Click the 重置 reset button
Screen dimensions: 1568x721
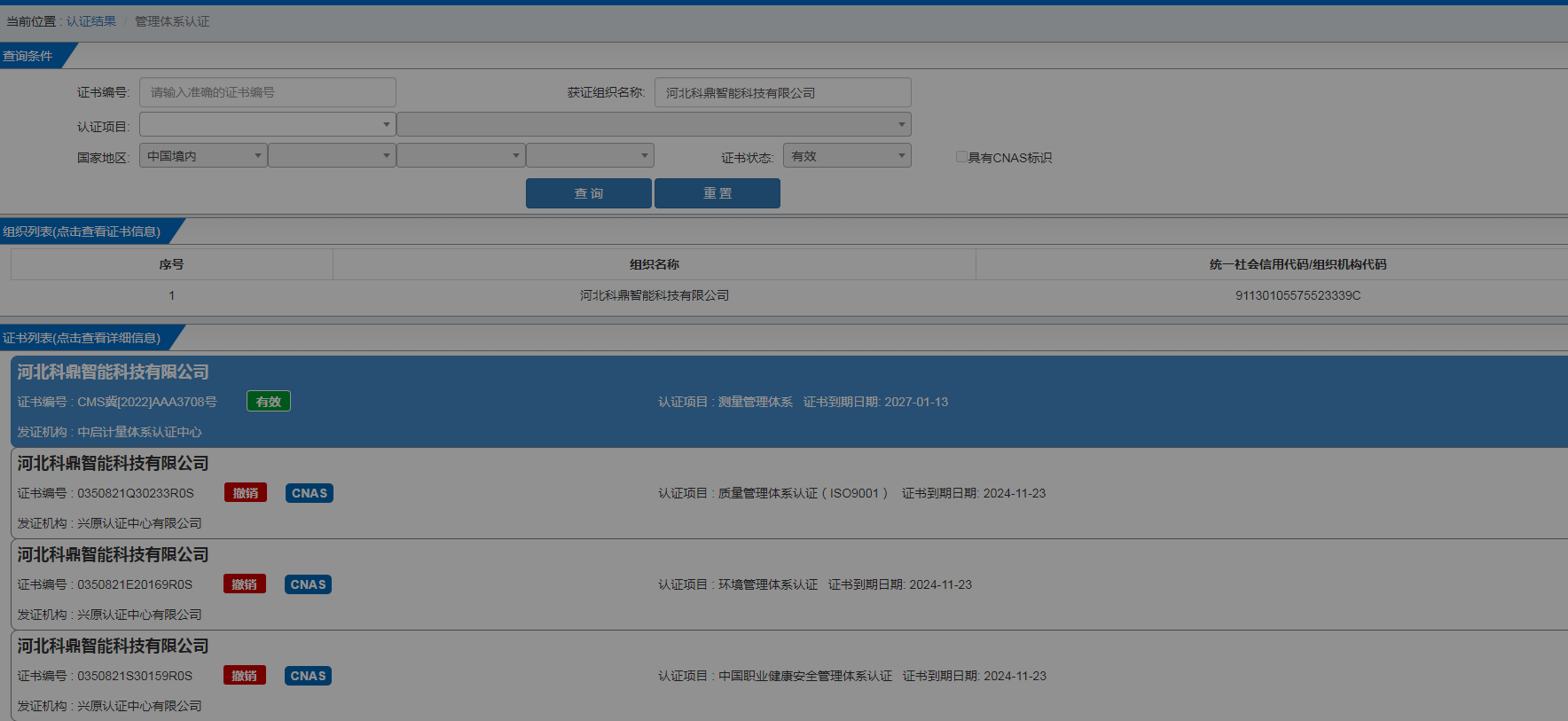coord(717,193)
